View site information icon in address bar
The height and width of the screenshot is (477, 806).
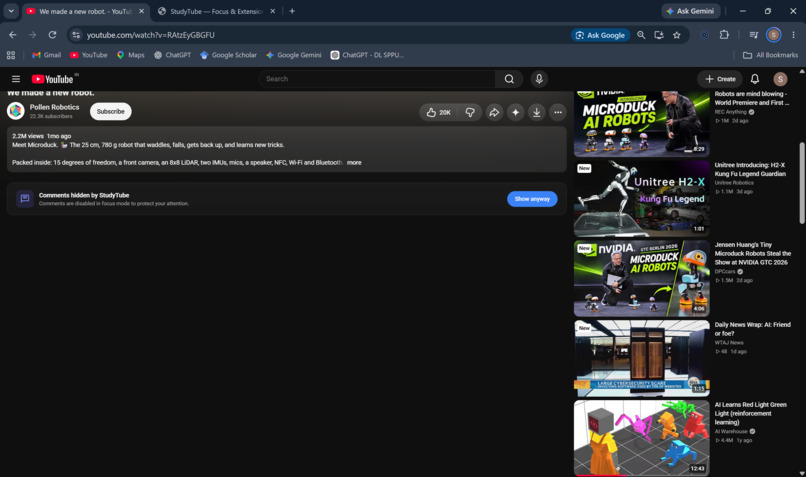coord(76,35)
